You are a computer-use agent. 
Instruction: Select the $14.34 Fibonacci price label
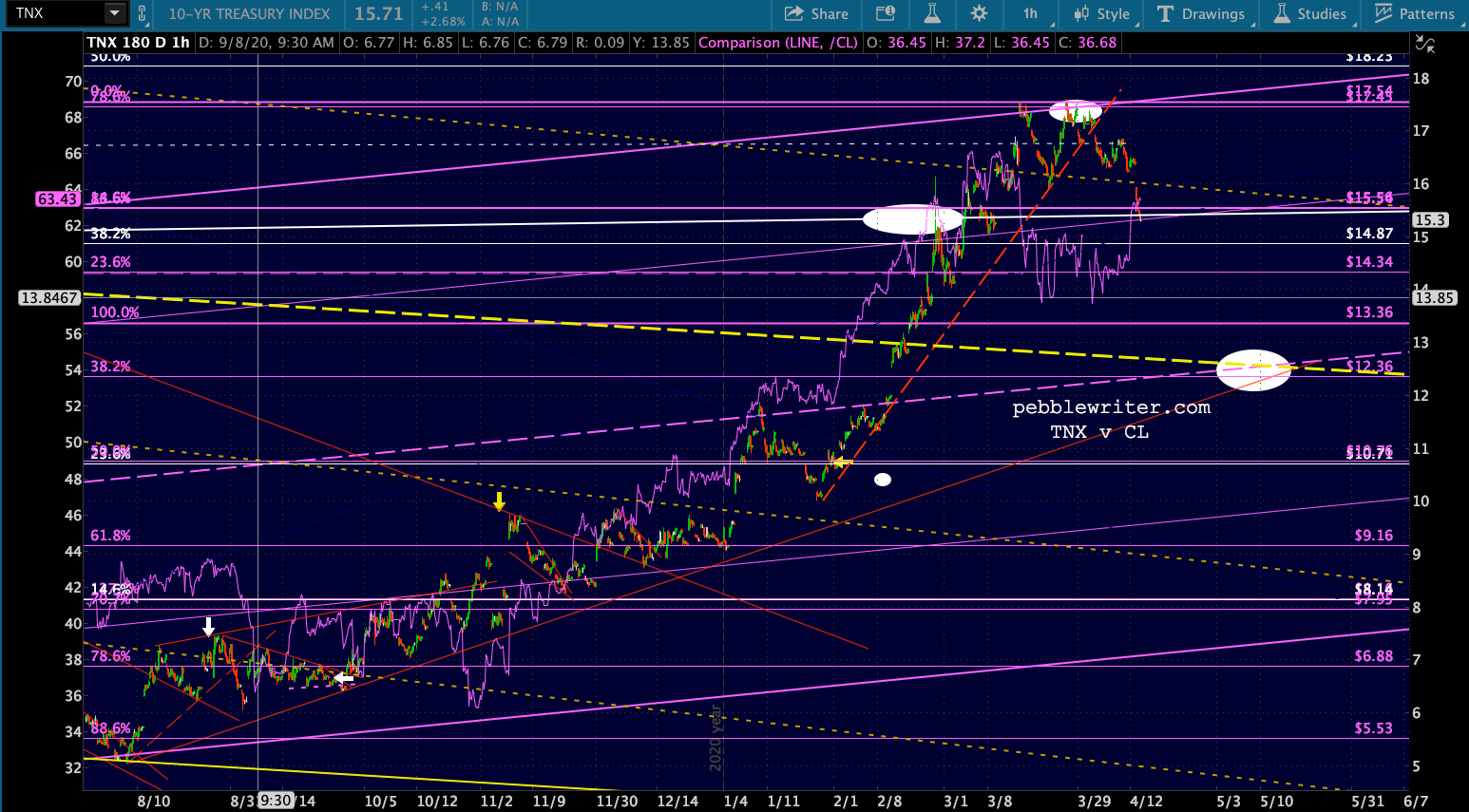pos(1369,262)
